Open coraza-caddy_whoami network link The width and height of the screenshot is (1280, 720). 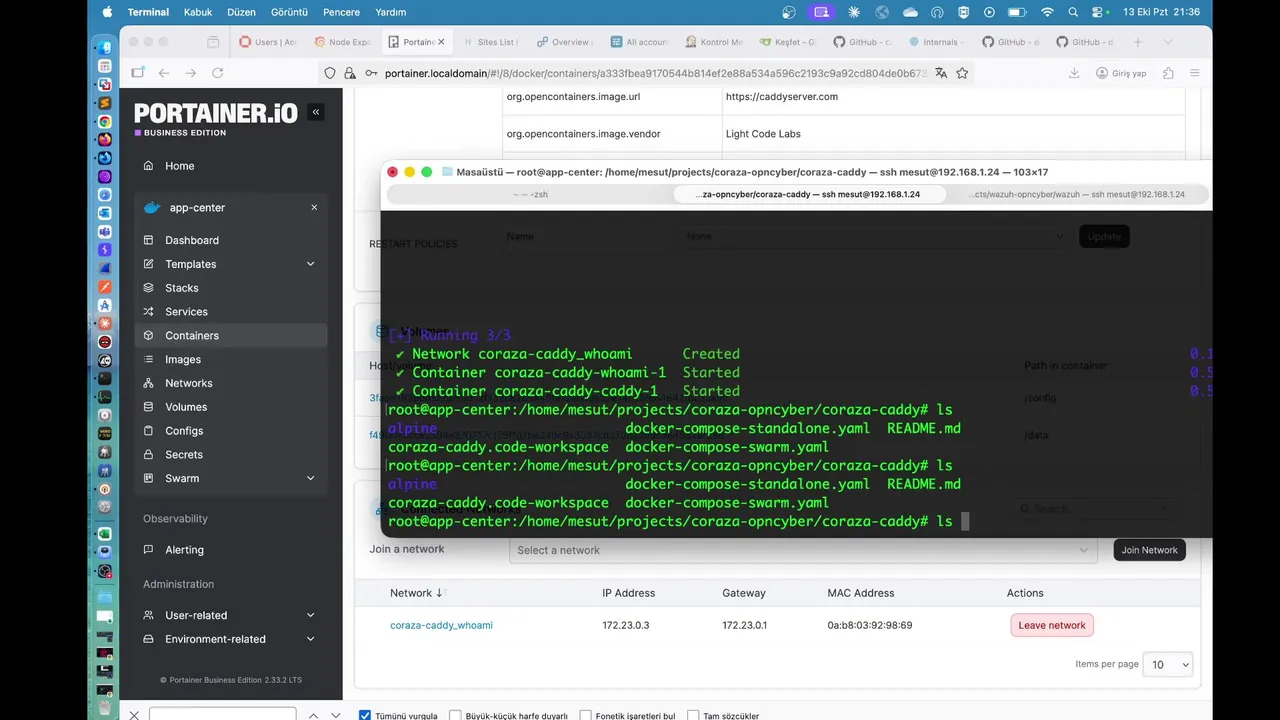tap(441, 625)
